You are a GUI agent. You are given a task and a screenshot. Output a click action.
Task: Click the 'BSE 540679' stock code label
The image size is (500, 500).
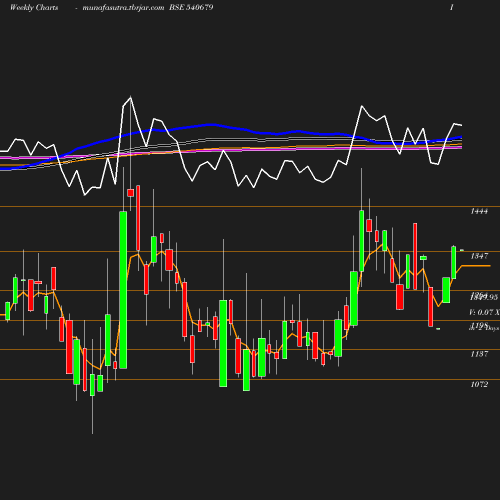(x=191, y=7)
